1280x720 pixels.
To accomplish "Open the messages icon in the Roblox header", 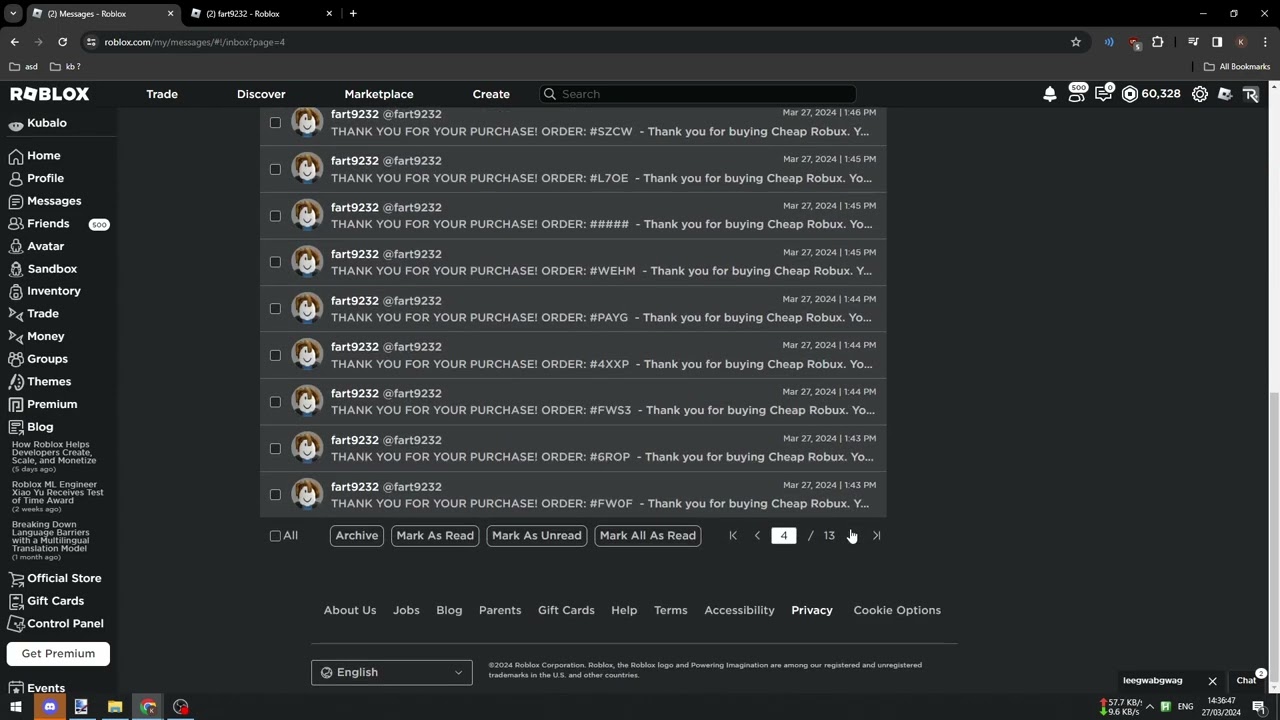I will (1103, 94).
